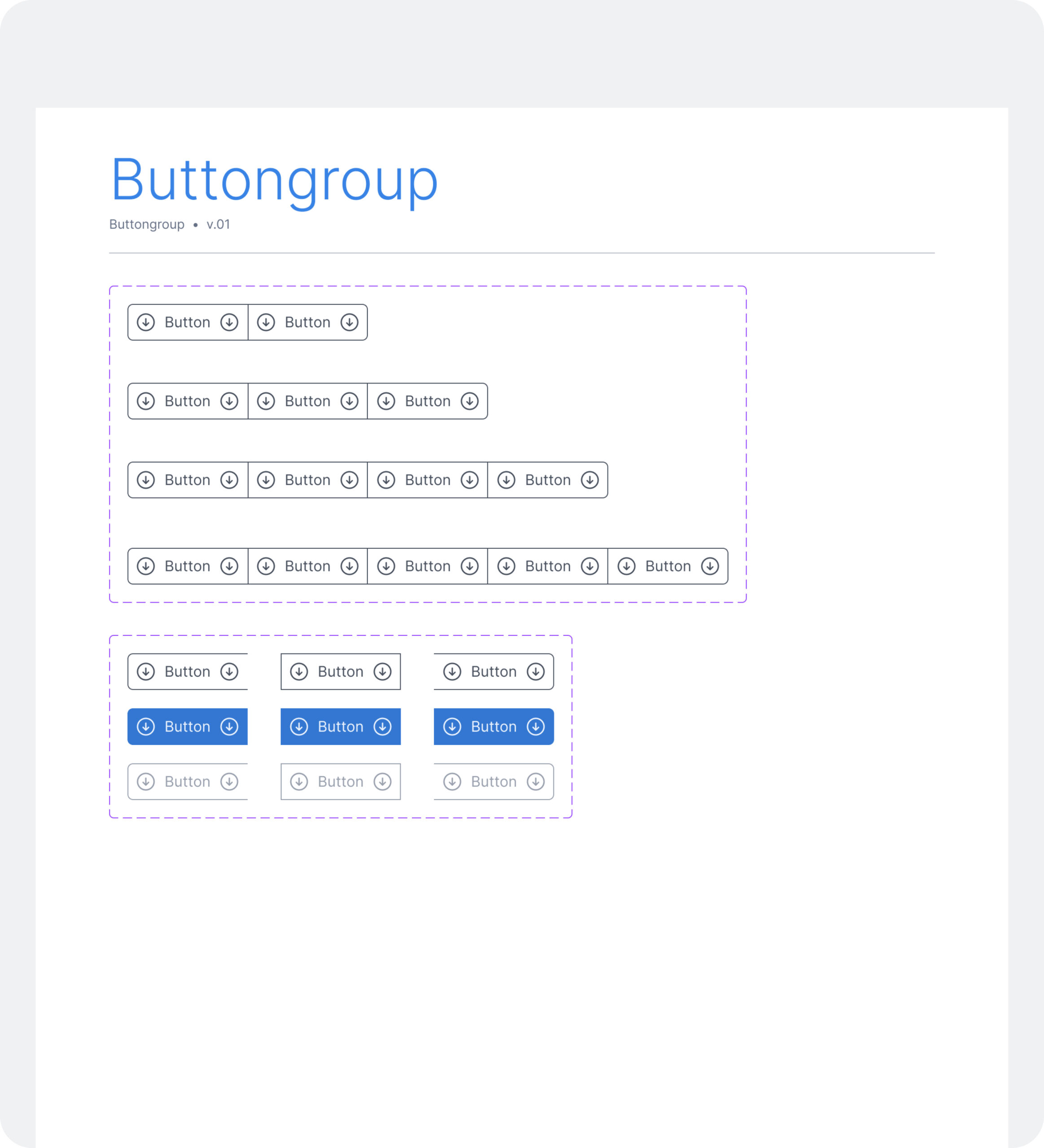Click right icon of third button in three-button group
This screenshot has width=1044, height=1148.
tap(469, 401)
